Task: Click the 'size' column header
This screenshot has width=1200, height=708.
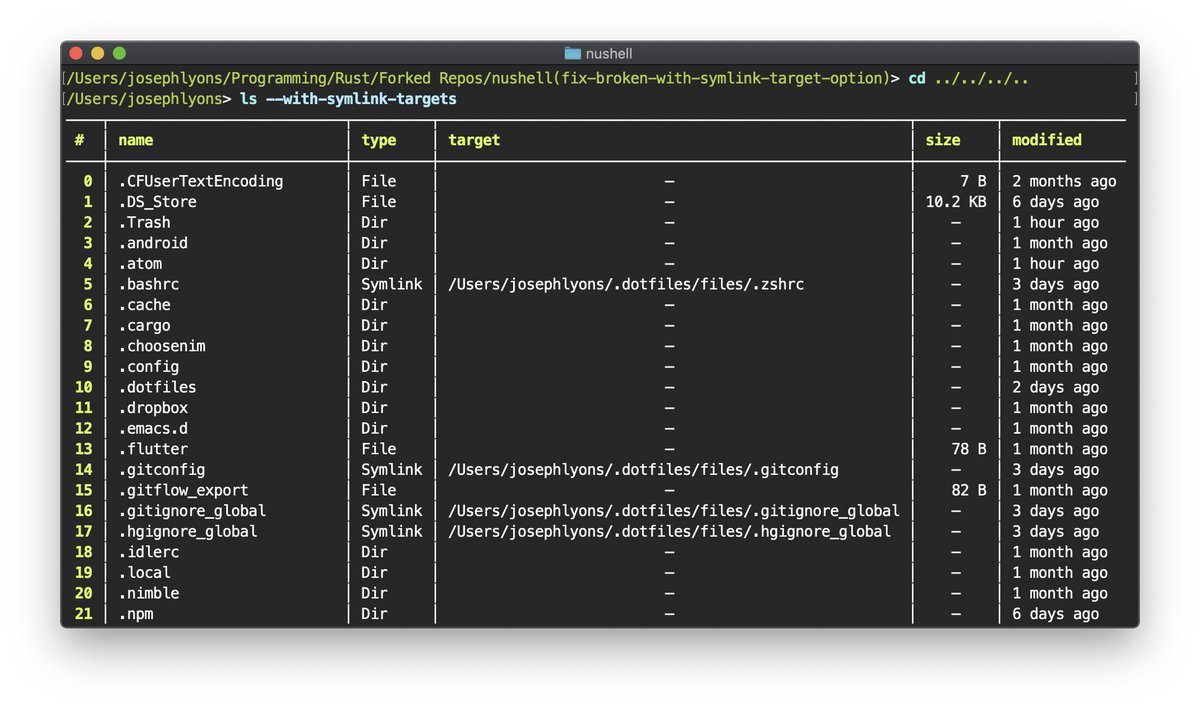Action: coord(943,140)
